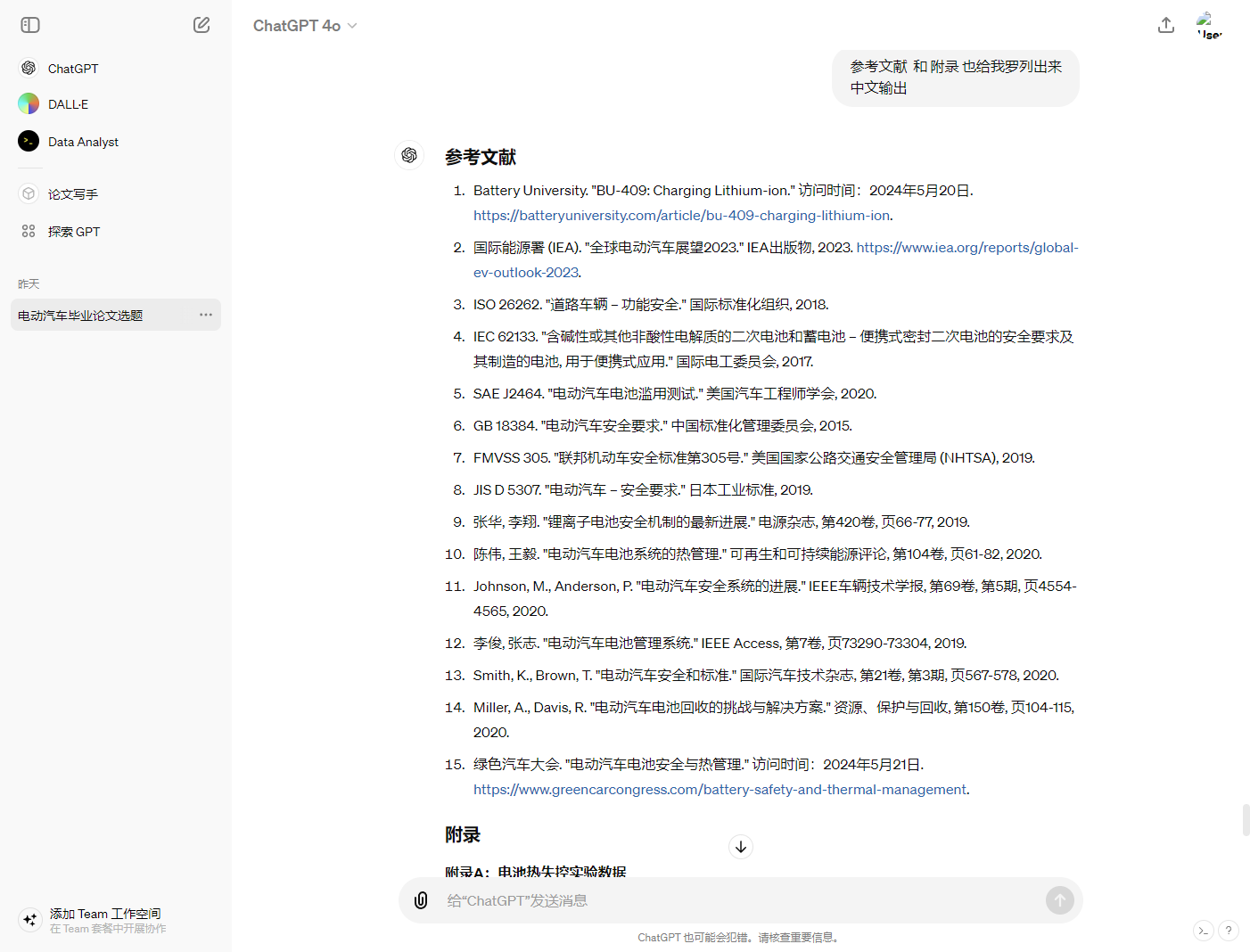The width and height of the screenshot is (1250, 952).
Task: Open DALL·E from the sidebar
Action: coord(68,104)
